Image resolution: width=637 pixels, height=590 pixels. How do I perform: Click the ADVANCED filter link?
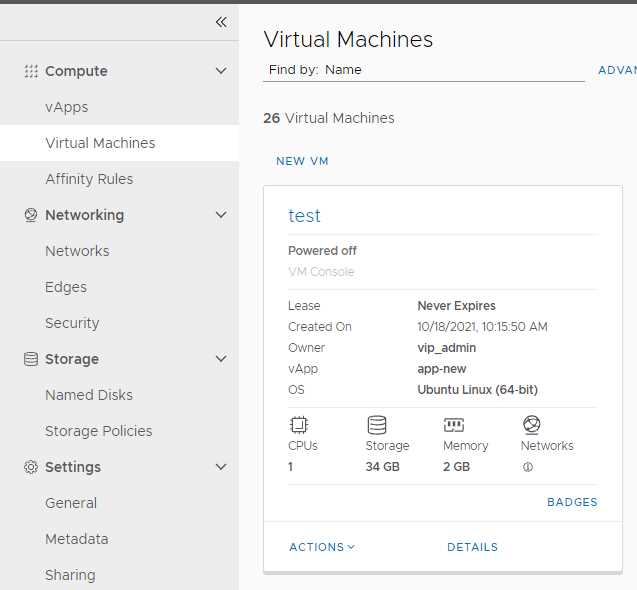[617, 70]
